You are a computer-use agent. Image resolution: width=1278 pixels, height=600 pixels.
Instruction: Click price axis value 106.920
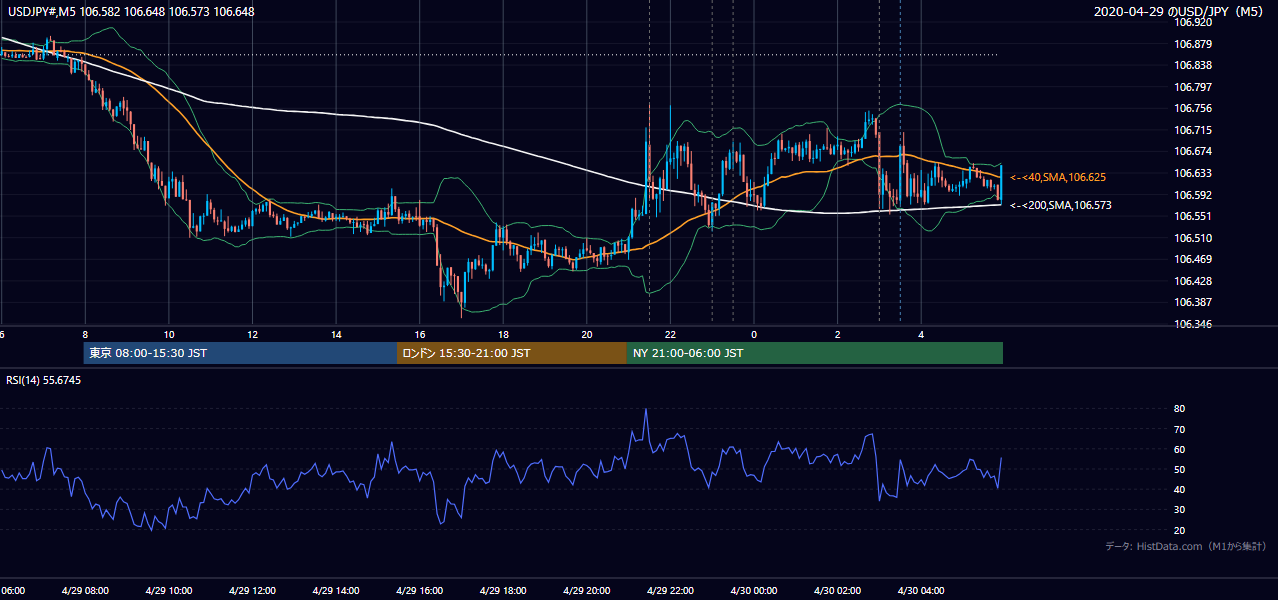pos(1193,22)
